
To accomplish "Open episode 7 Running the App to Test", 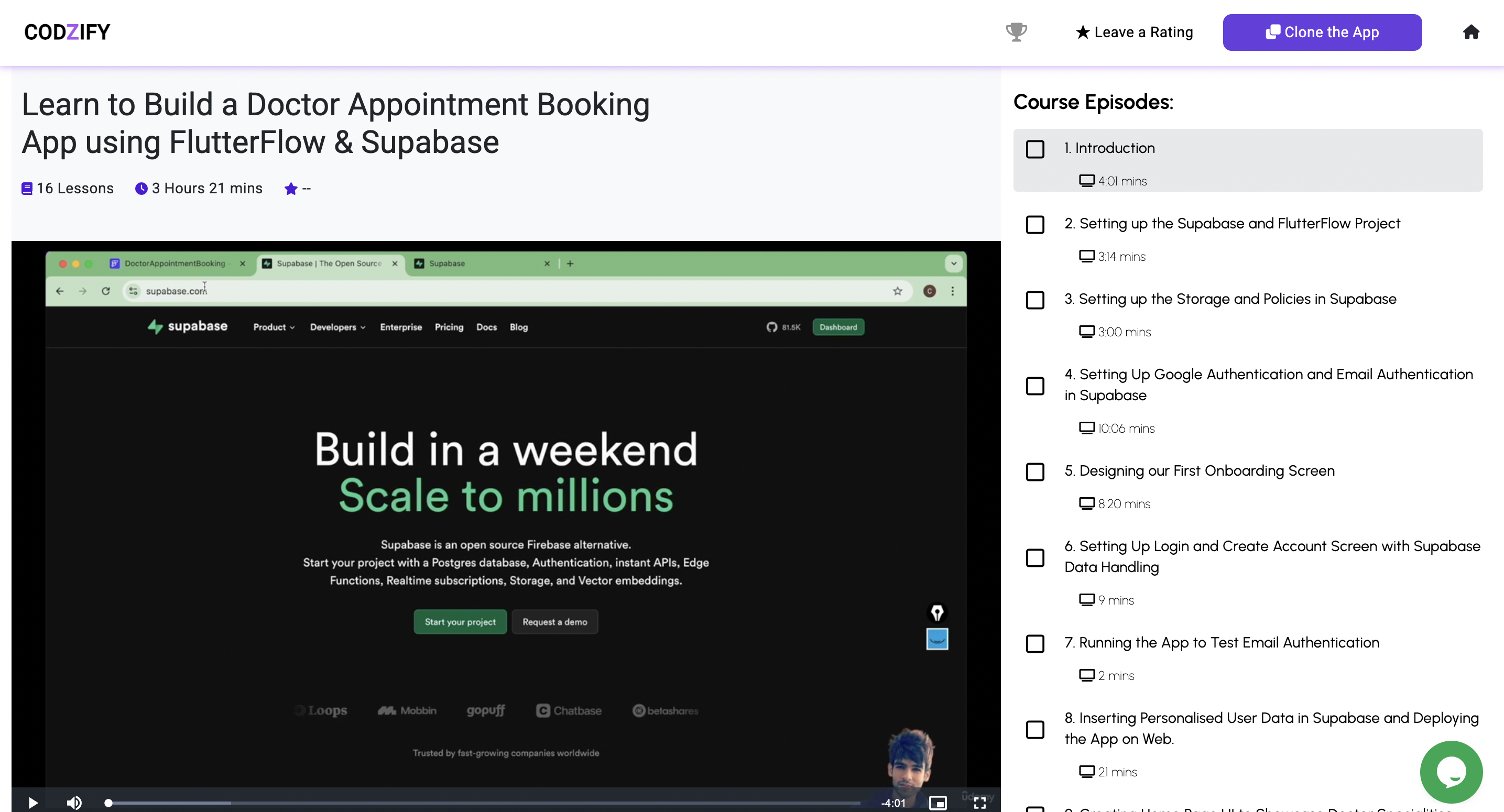I will click(1222, 642).
